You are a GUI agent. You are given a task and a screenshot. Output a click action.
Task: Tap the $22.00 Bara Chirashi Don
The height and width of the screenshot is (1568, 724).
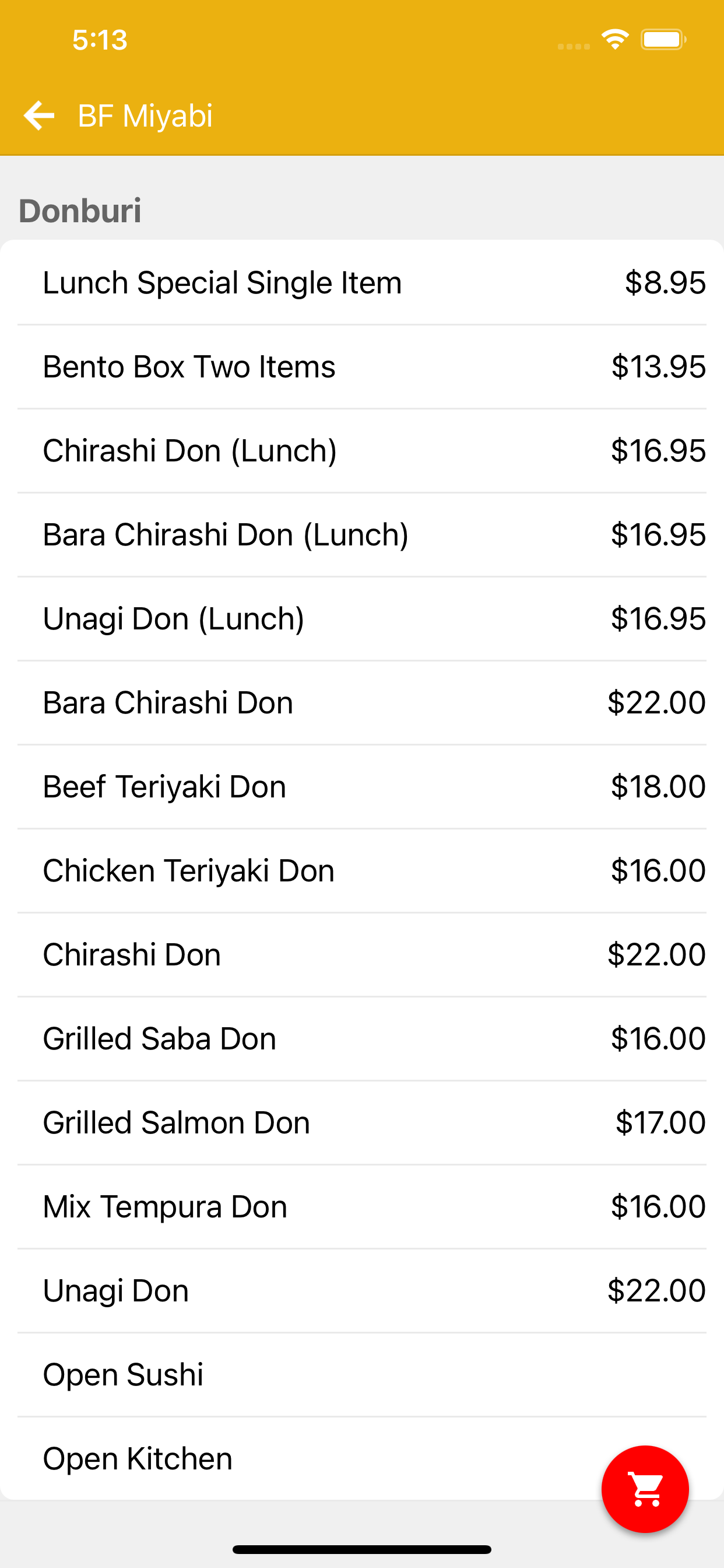(x=168, y=702)
